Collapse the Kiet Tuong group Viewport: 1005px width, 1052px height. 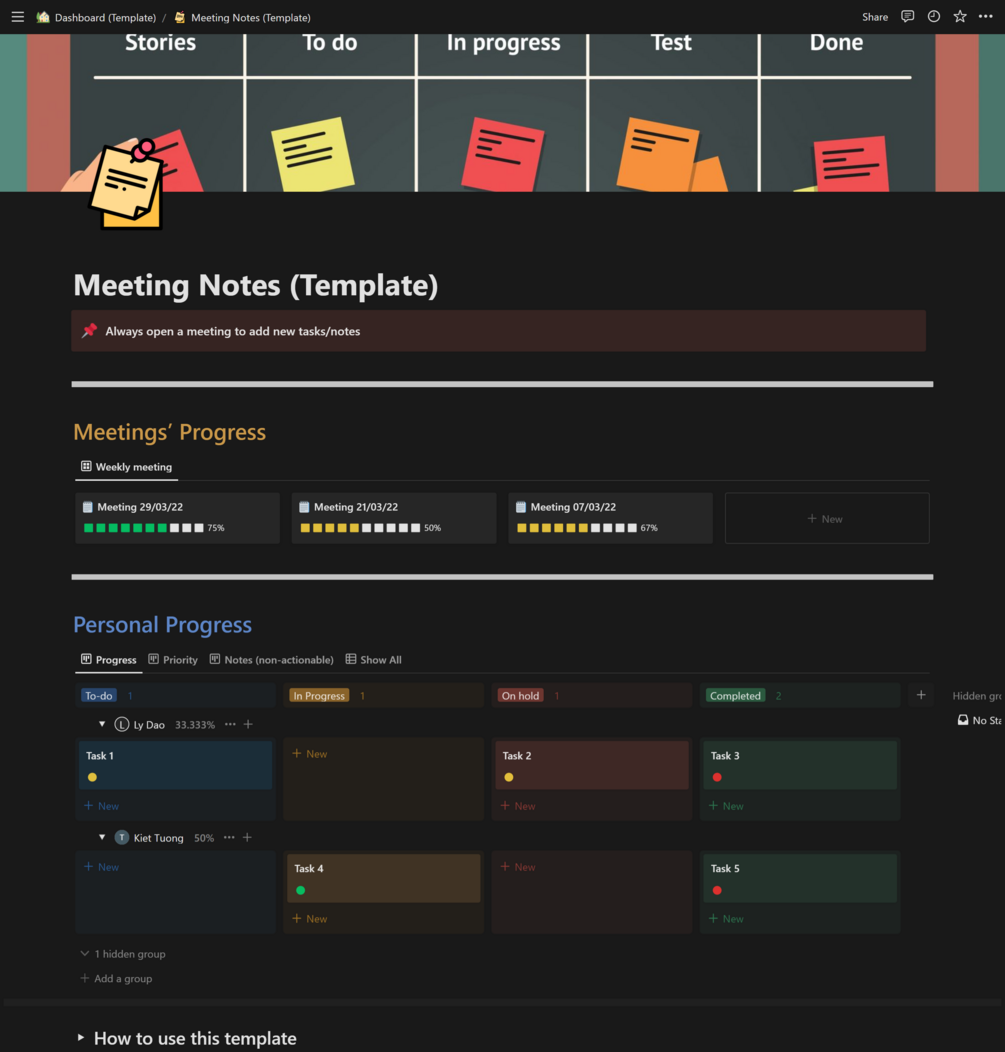point(101,837)
